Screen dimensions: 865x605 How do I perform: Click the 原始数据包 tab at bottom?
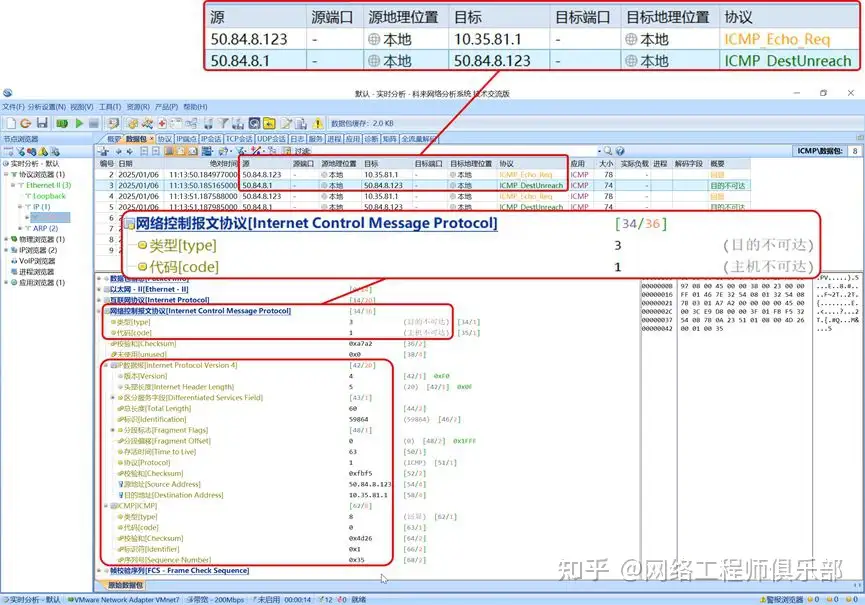[x=125, y=585]
